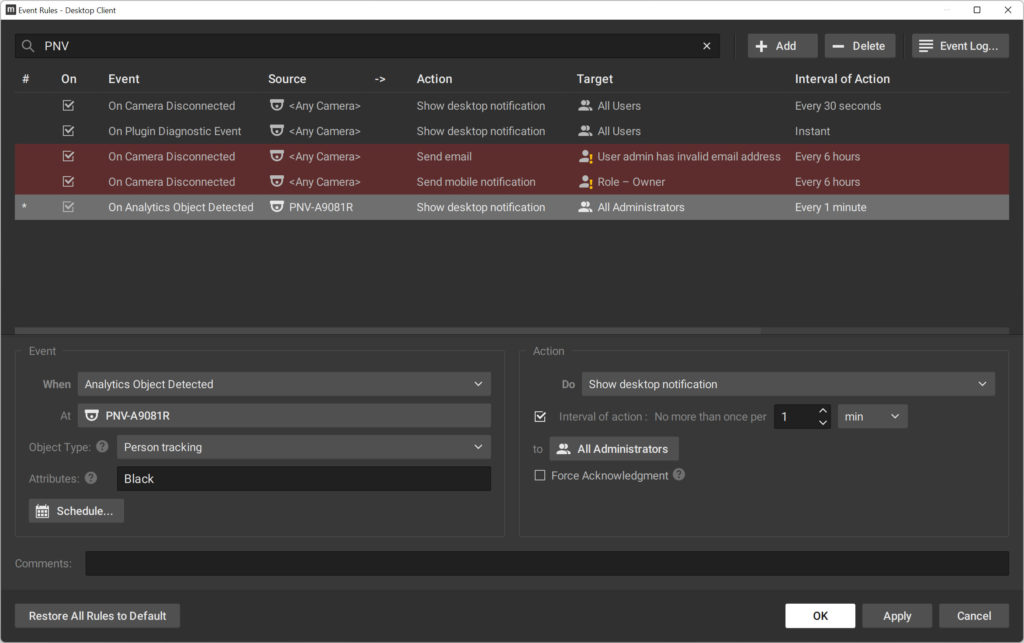Click the At camera field PNV-A9081R
This screenshot has width=1024, height=643.
284,415
